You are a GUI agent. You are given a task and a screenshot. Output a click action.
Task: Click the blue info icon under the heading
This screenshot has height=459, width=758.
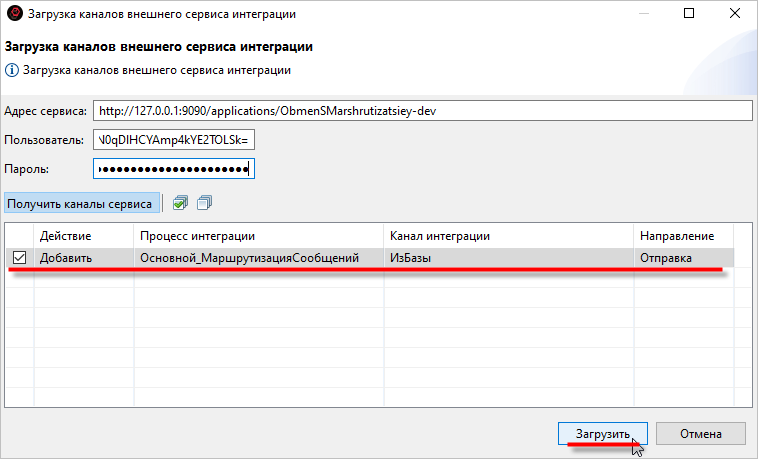click(12, 70)
